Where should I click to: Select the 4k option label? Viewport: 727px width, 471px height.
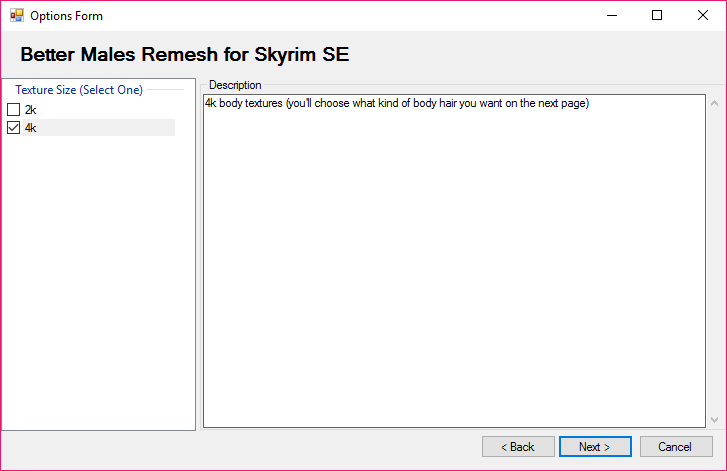[31, 128]
